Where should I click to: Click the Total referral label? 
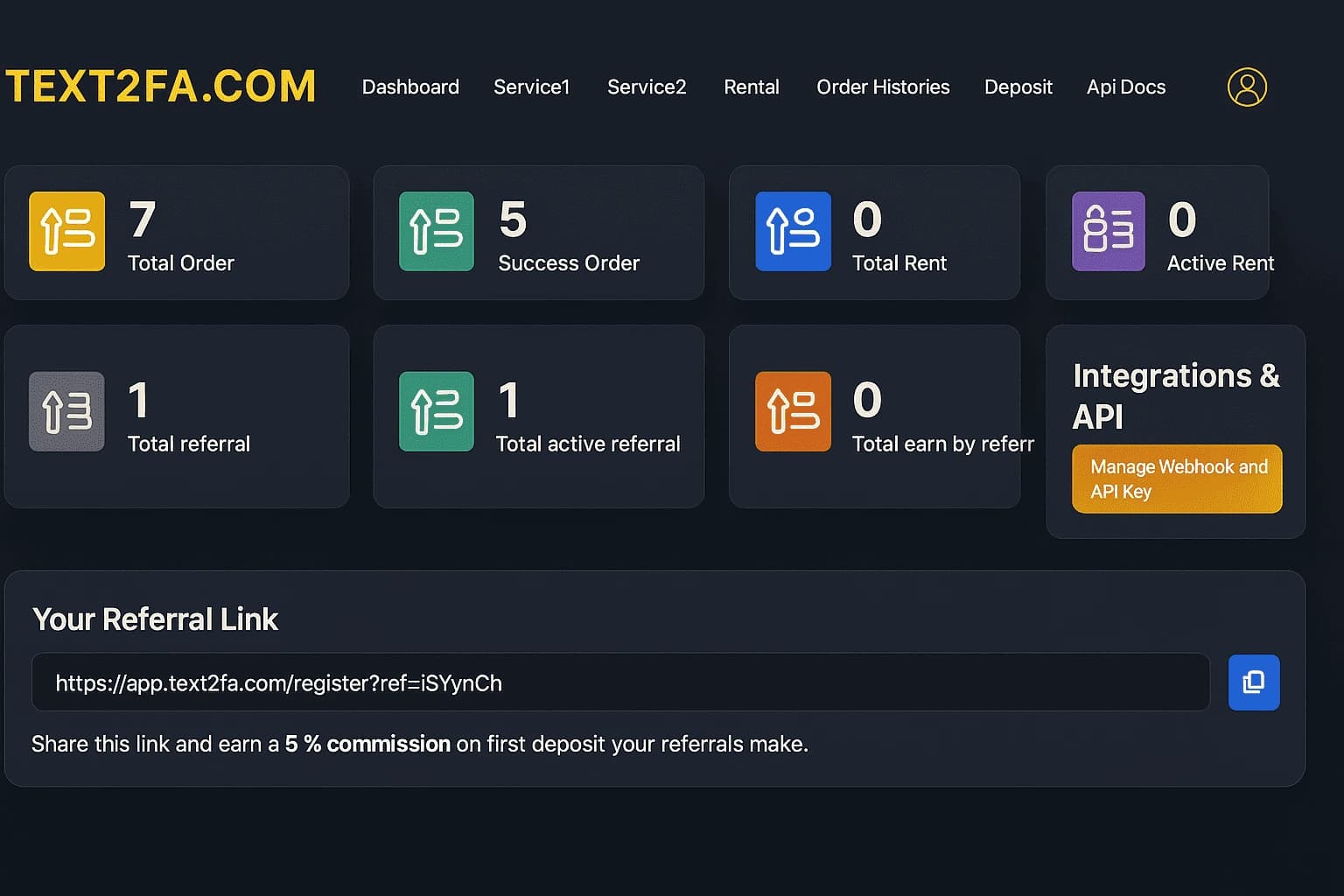pos(189,444)
